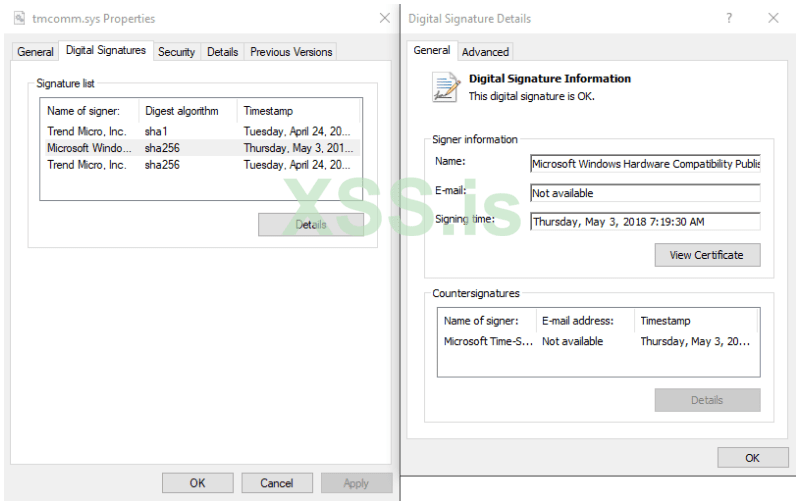This screenshot has height=503, width=802.
Task: Click the Name of signer column header in Signature list
Action: [90, 111]
